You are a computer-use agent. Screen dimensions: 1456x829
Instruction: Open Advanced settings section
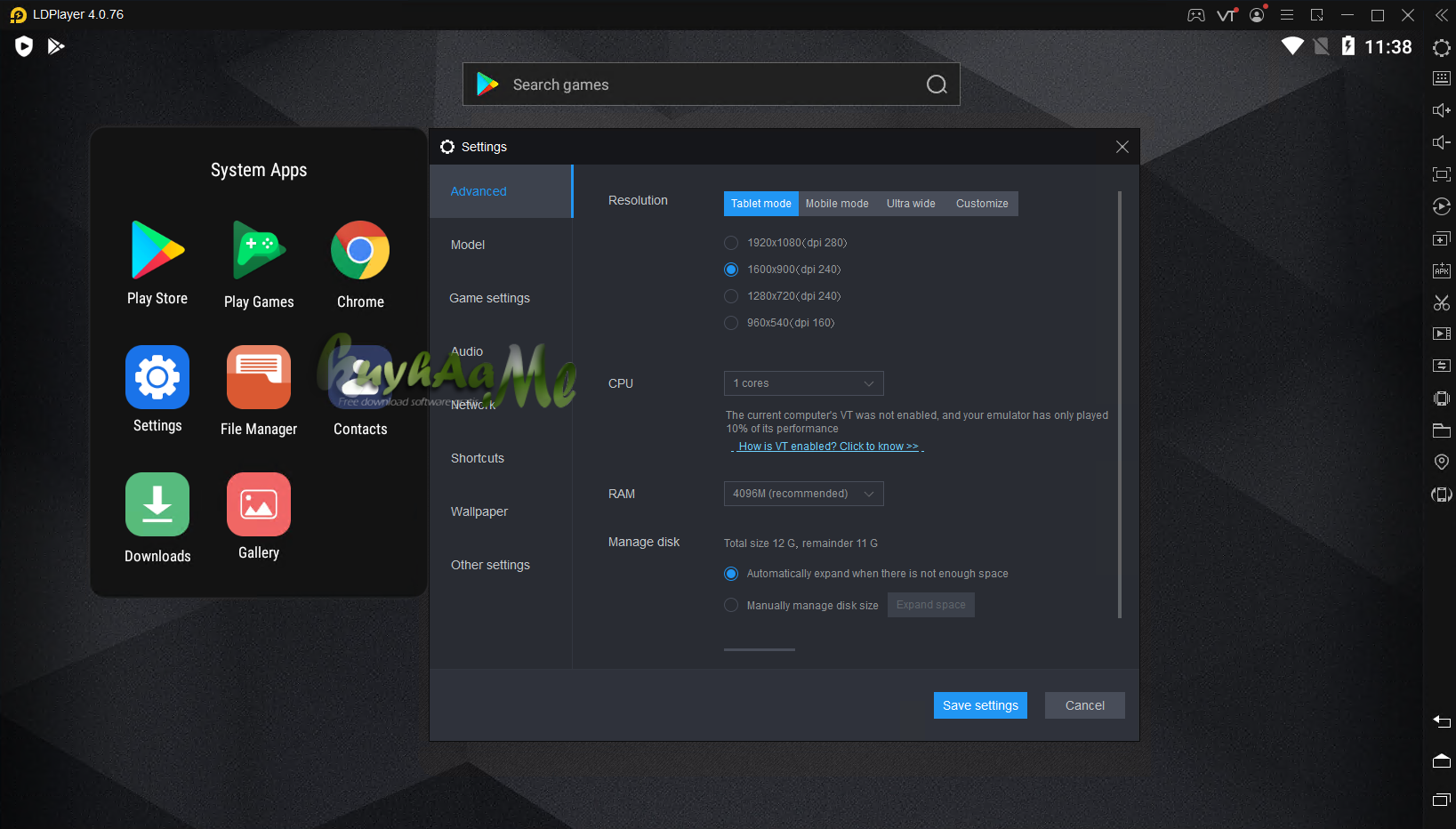pyautogui.click(x=501, y=191)
